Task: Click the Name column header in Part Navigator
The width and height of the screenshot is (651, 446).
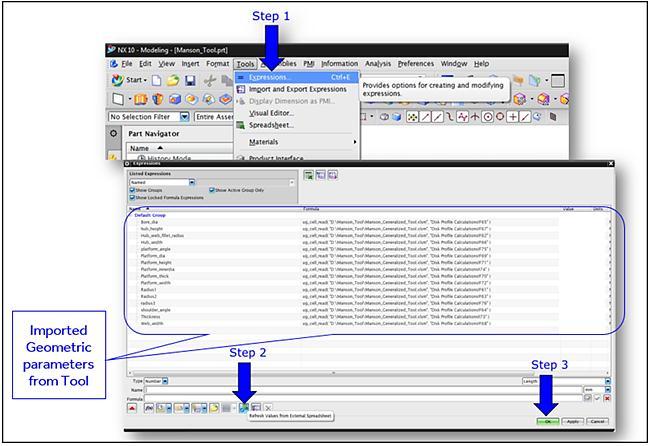Action: [180, 148]
